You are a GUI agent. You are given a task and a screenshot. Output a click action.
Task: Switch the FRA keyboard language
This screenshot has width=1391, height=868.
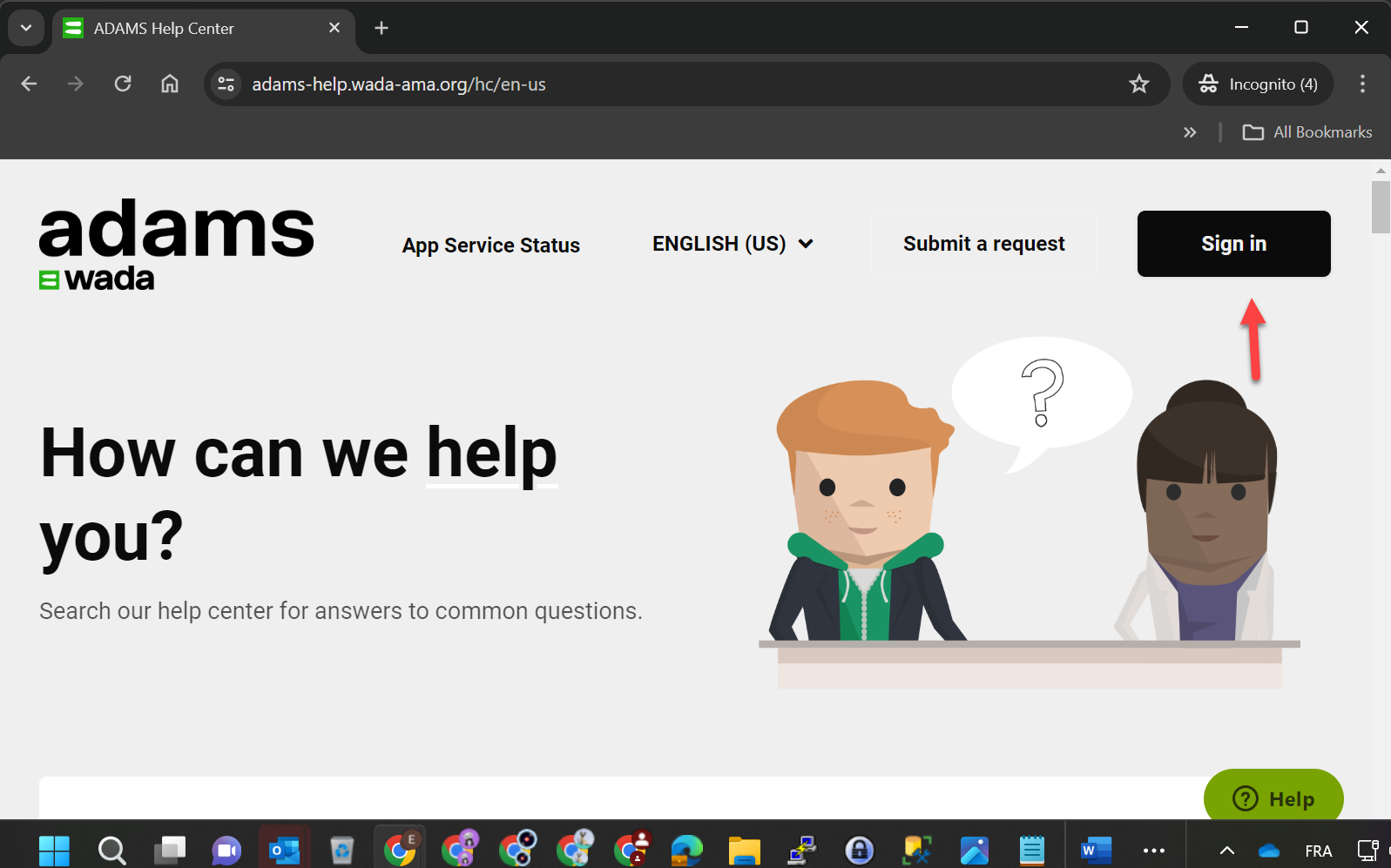coord(1318,851)
